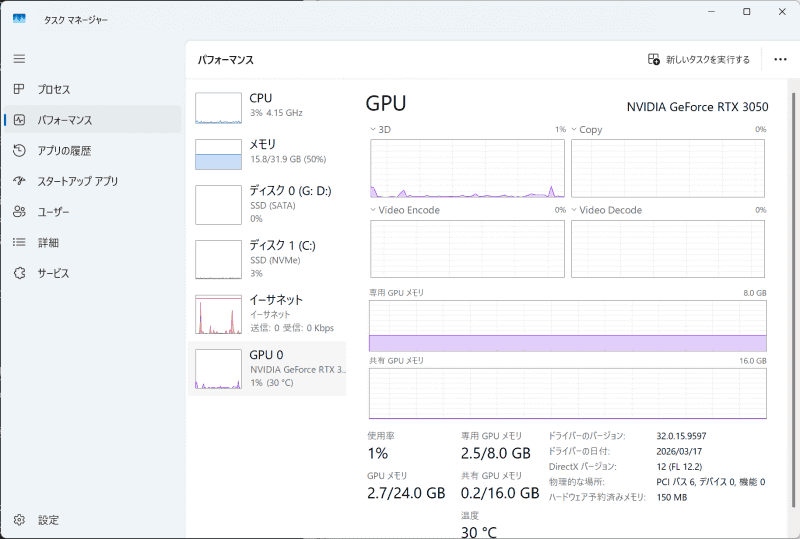Open the three-dots more options menu
800x539 pixels.
pyautogui.click(x=780, y=59)
